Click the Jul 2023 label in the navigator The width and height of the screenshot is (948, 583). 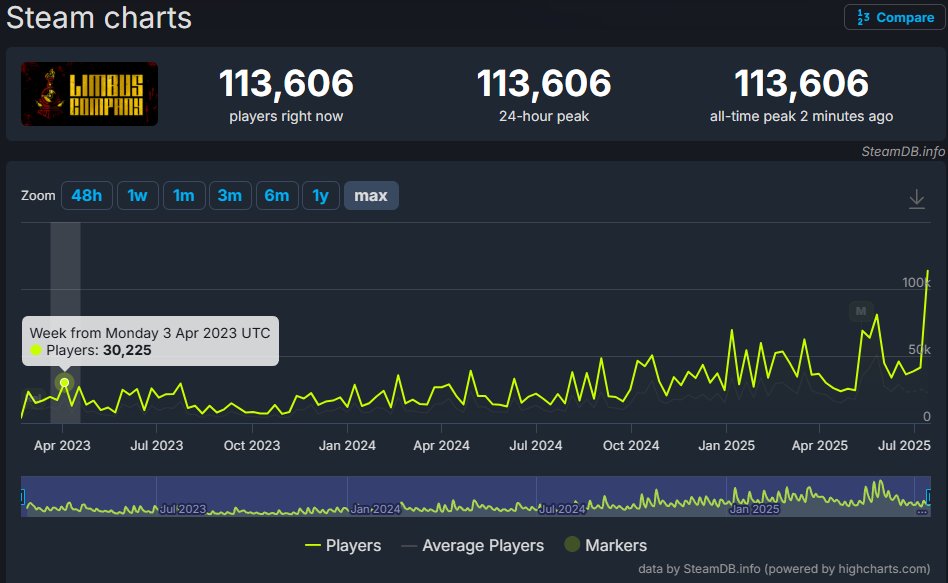[x=183, y=509]
